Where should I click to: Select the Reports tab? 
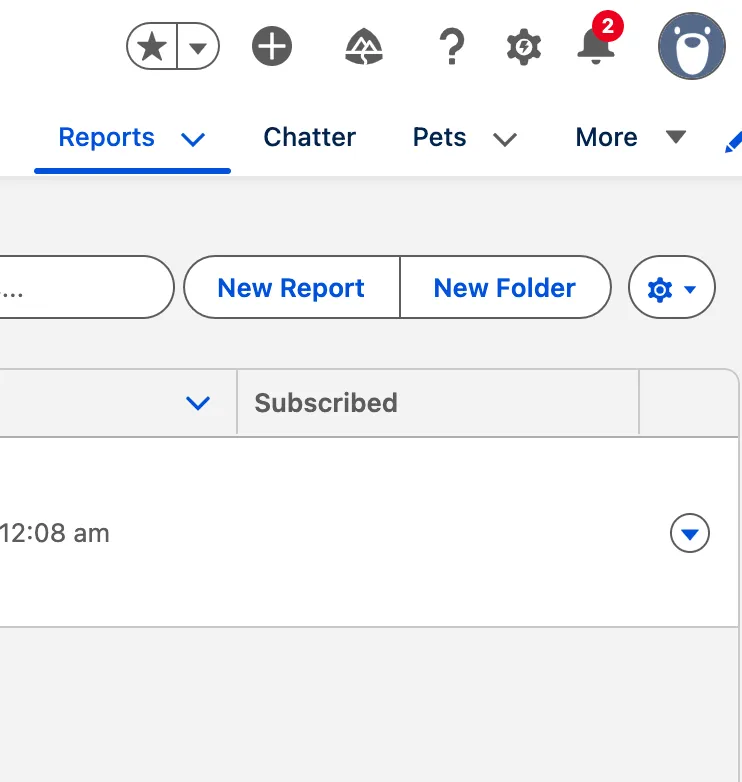point(106,137)
